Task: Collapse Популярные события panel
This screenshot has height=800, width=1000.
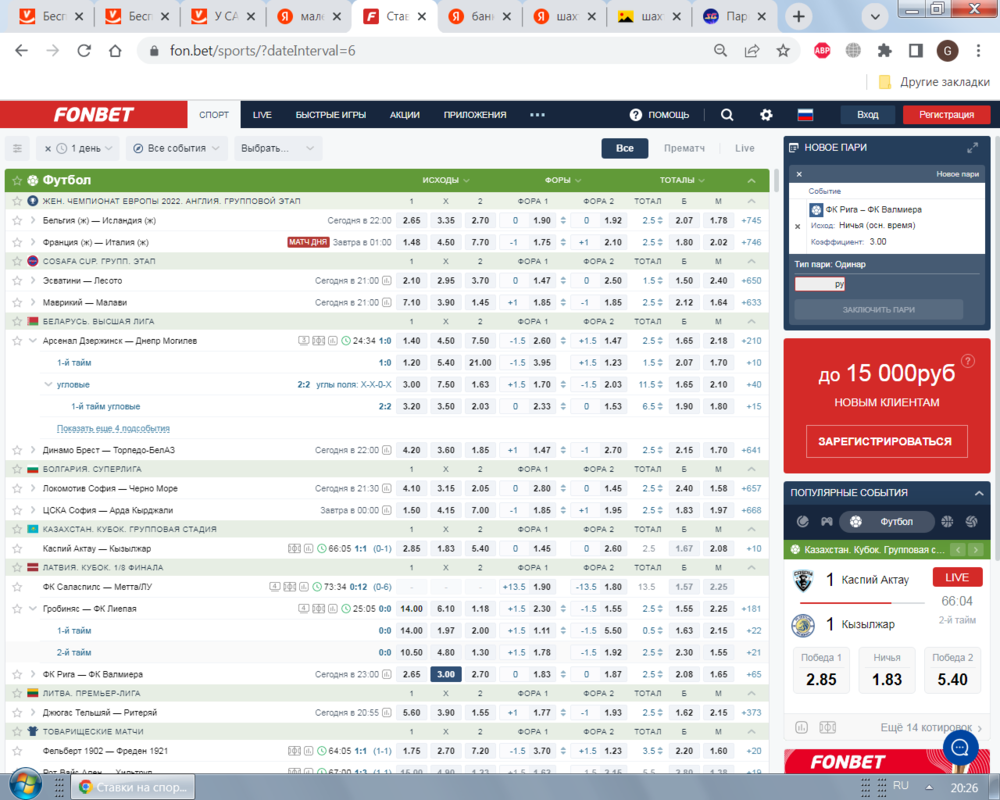Action: coord(979,493)
